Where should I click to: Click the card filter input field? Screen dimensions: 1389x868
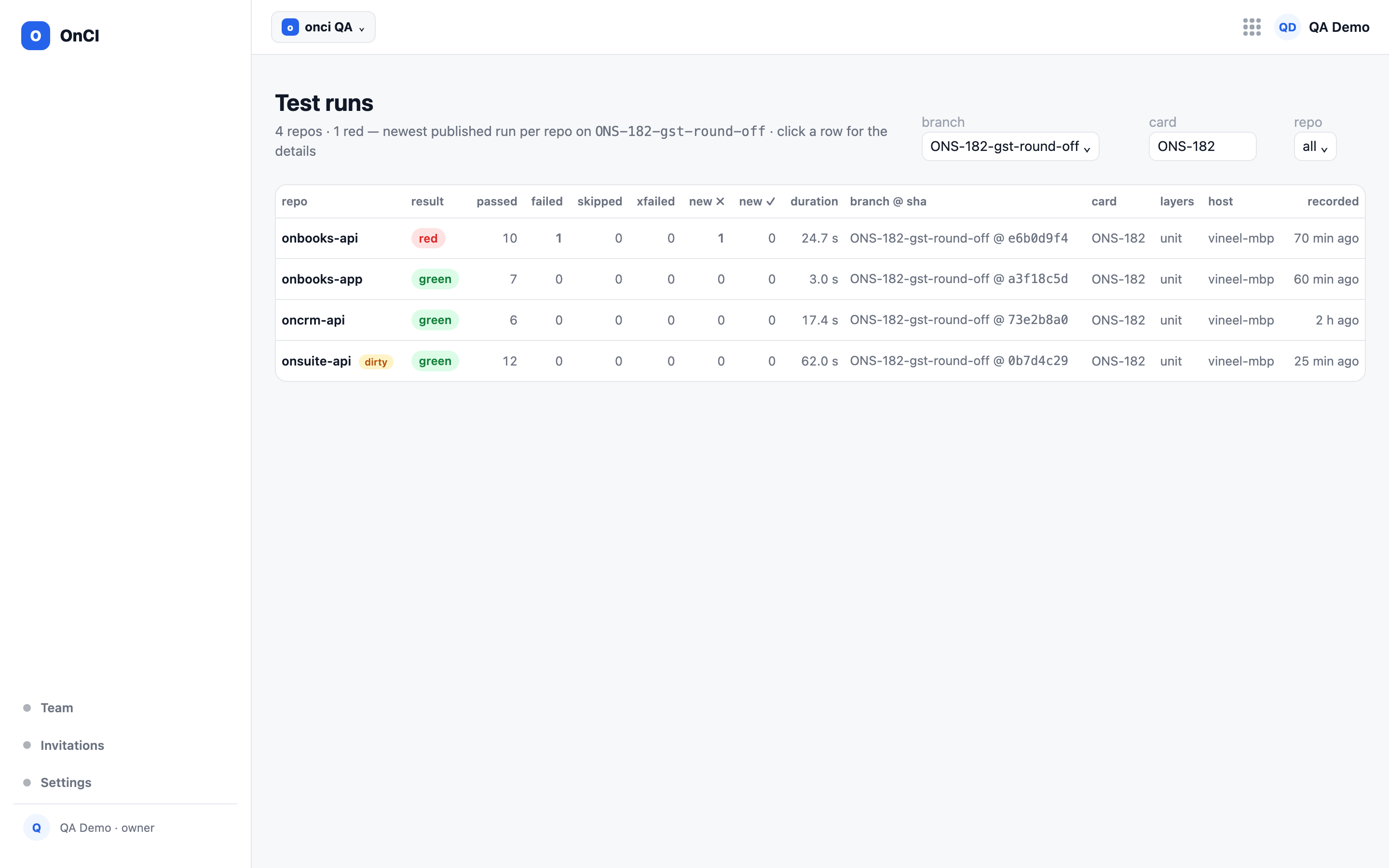[x=1202, y=147]
